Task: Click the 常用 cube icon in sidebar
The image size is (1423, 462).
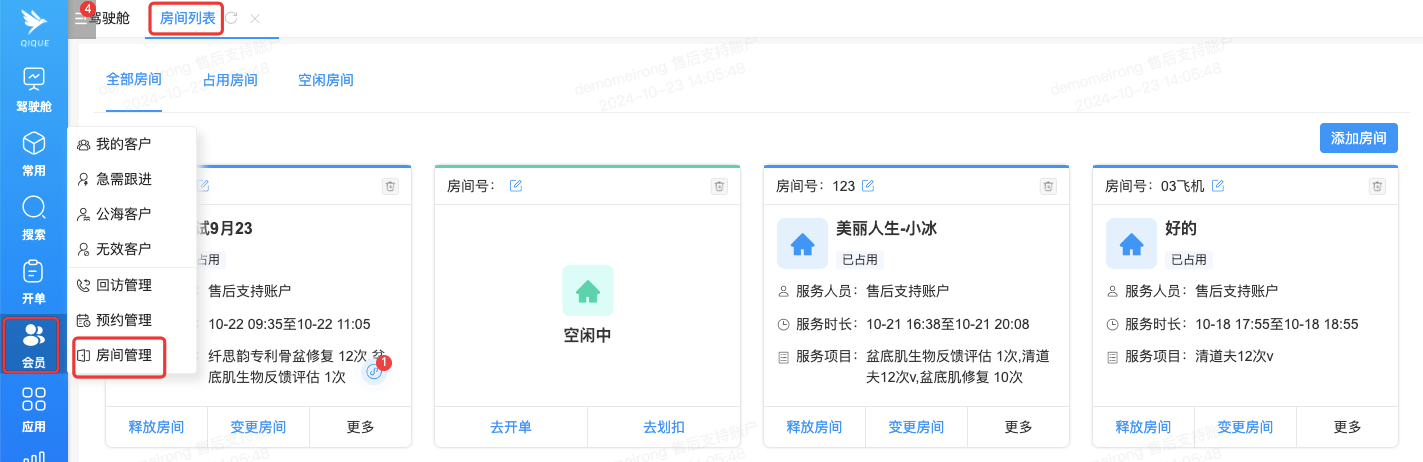Action: tap(34, 143)
